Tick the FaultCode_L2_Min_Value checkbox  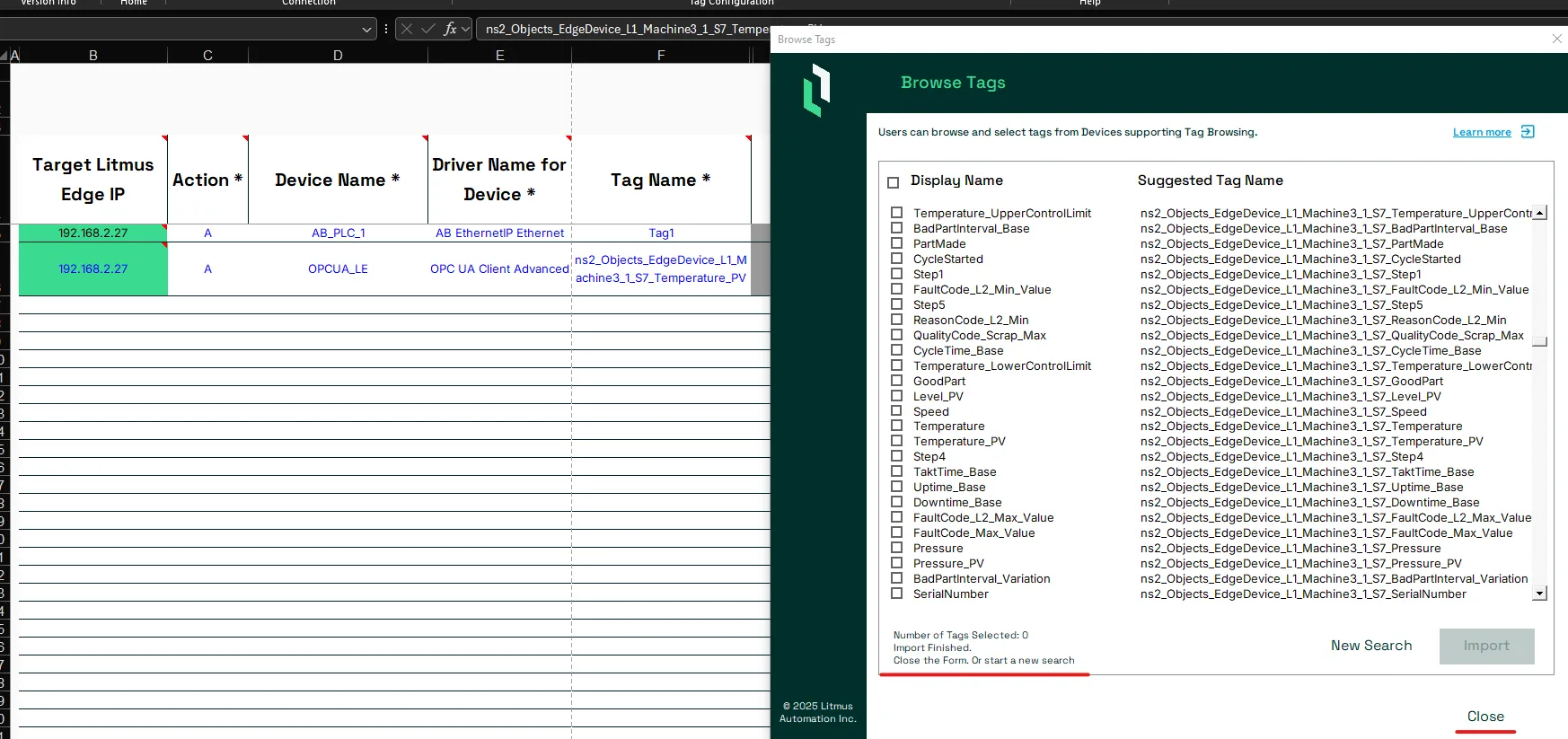pyautogui.click(x=896, y=289)
